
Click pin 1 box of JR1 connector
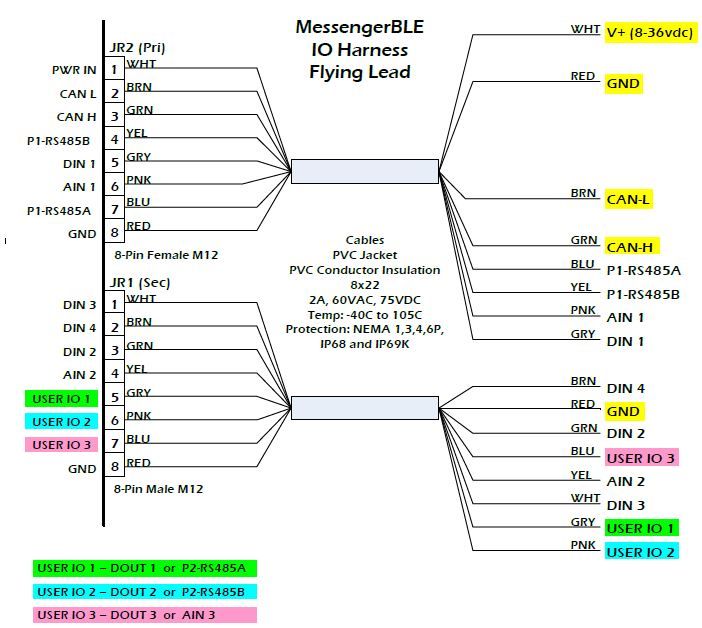pos(115,303)
